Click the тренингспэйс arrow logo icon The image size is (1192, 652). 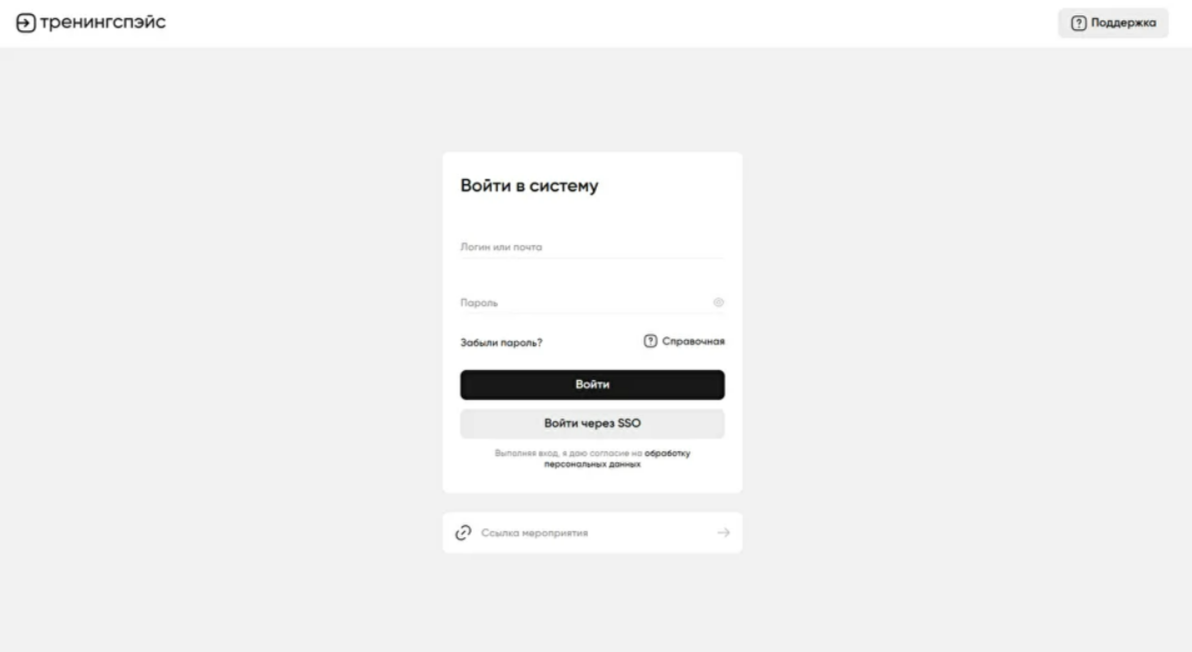point(24,23)
